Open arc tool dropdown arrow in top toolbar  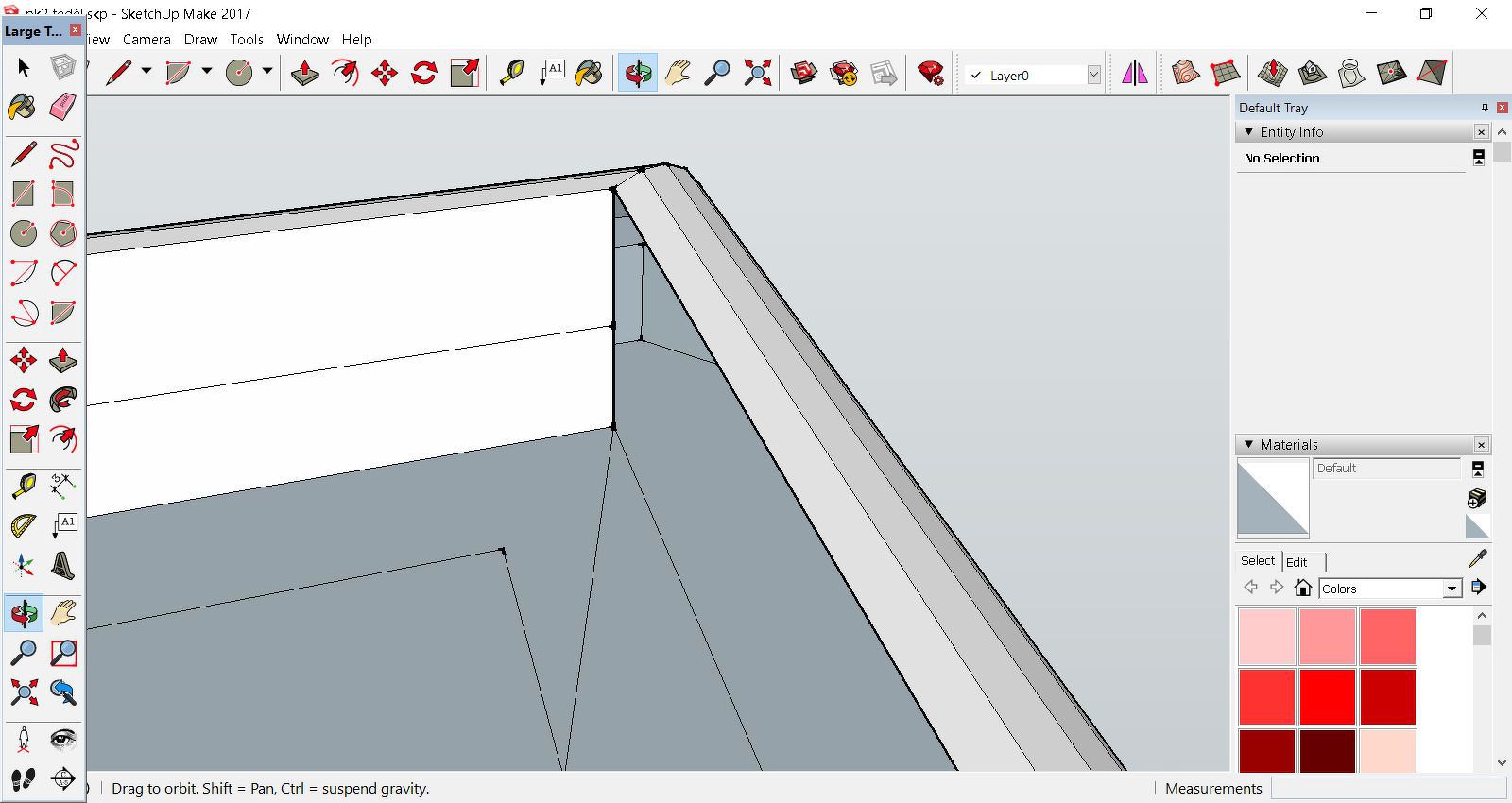coord(207,71)
